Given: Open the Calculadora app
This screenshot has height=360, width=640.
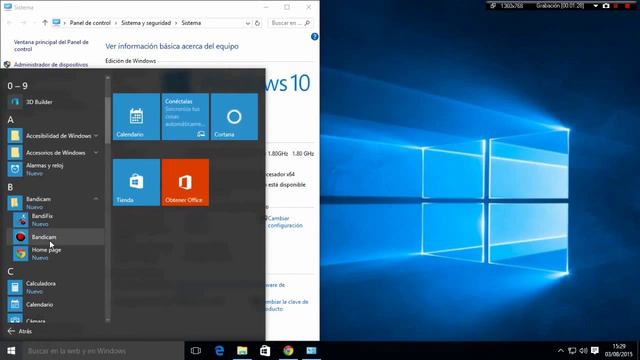Looking at the screenshot, I should [55, 287].
